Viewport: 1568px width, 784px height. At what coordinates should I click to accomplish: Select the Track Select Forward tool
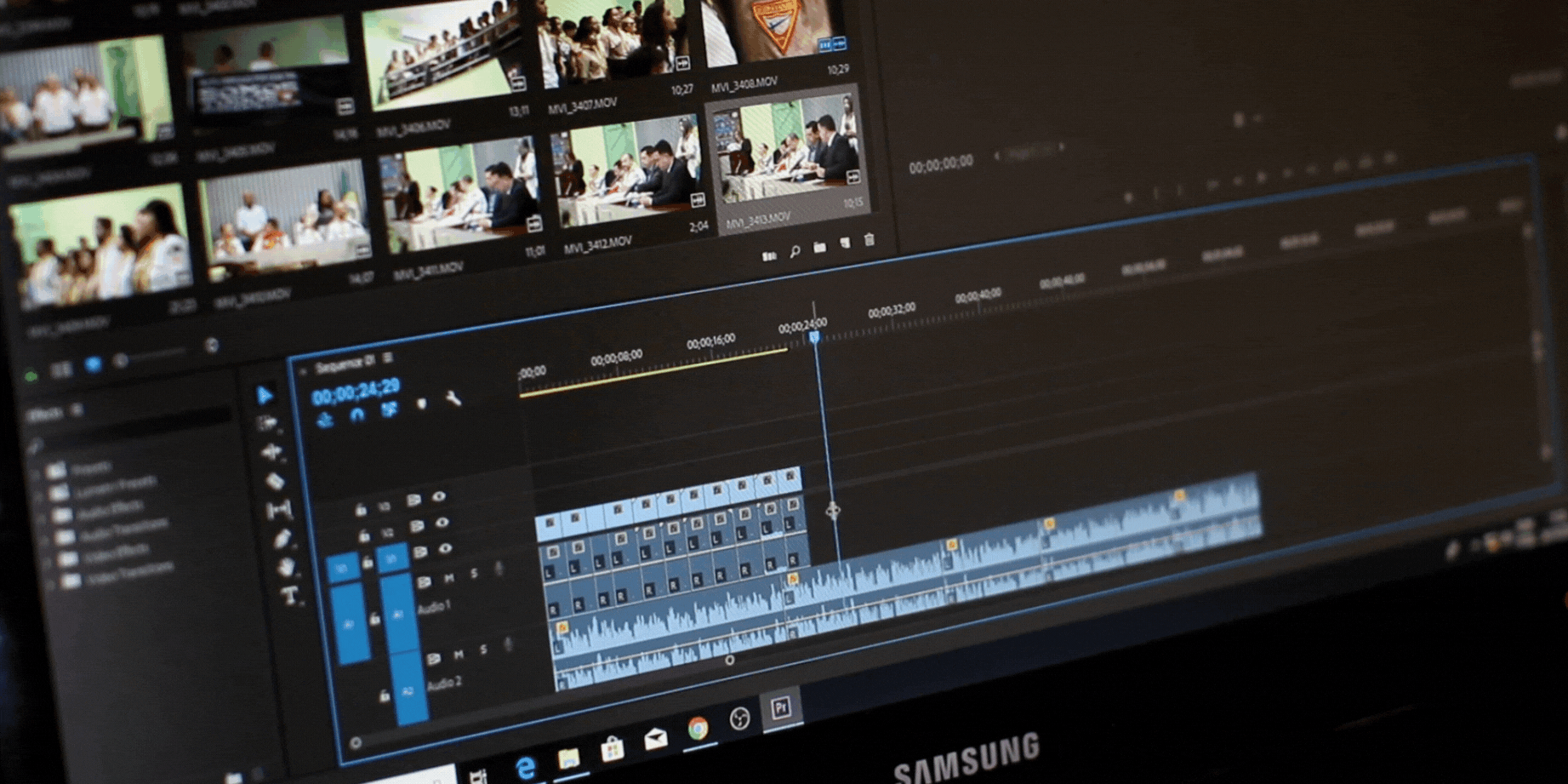point(267,423)
